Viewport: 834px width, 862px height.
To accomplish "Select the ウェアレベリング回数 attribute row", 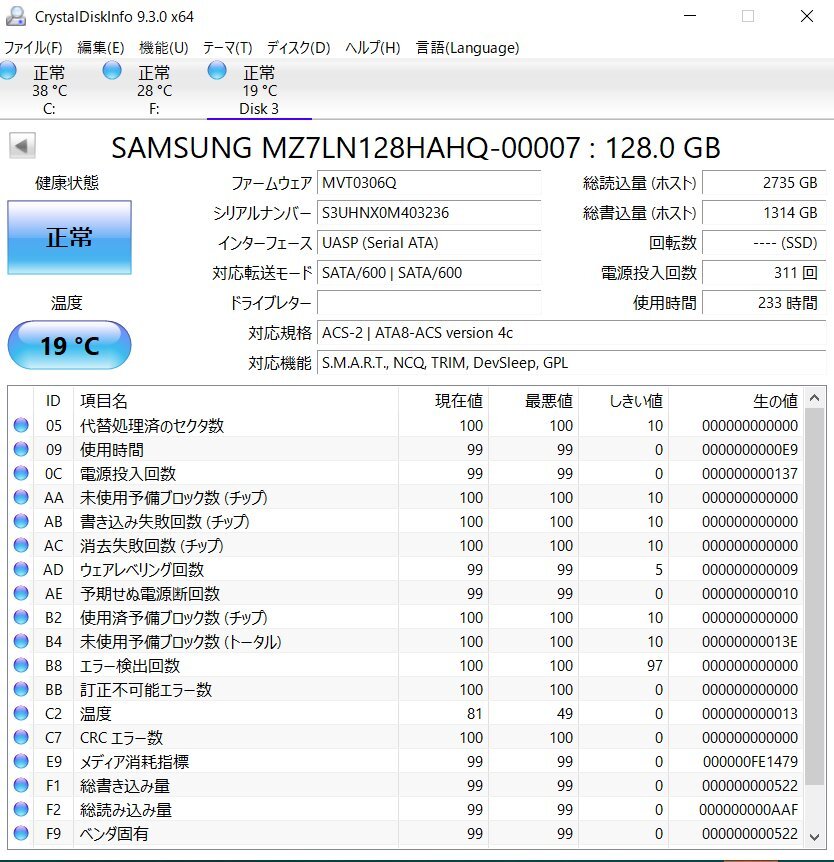I will (x=407, y=570).
